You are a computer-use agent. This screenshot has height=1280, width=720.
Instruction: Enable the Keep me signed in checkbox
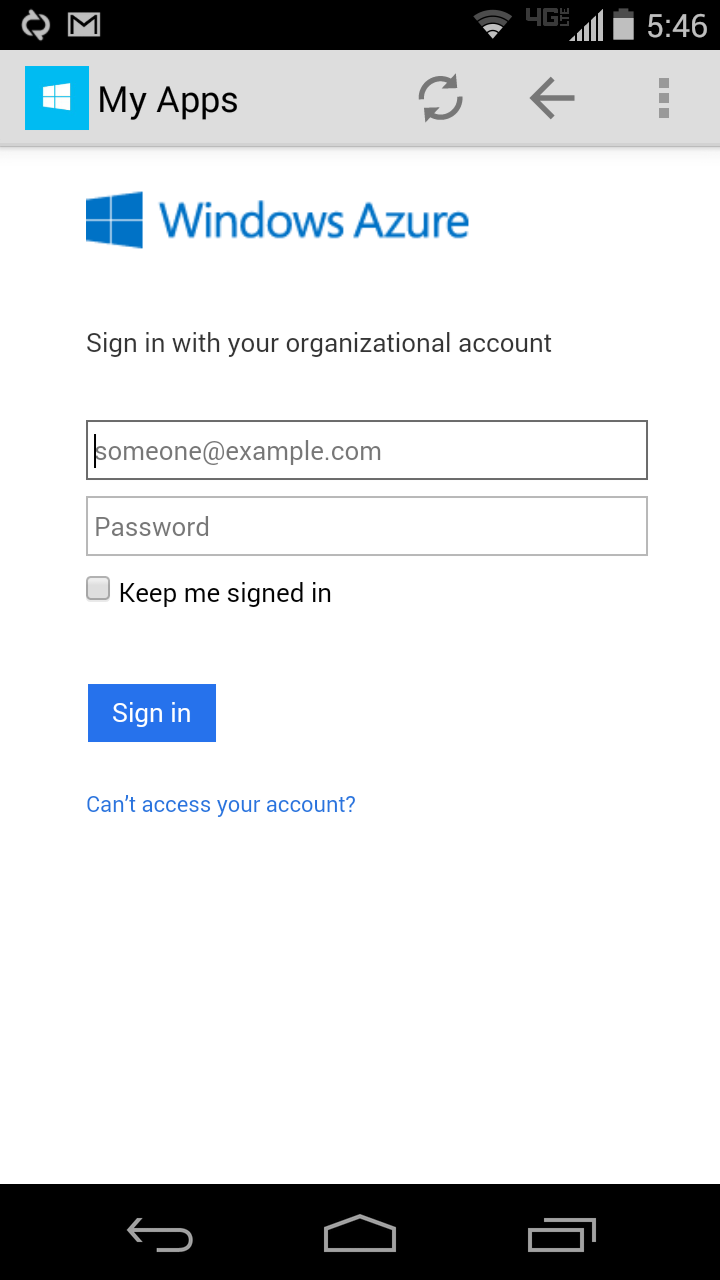[98, 589]
